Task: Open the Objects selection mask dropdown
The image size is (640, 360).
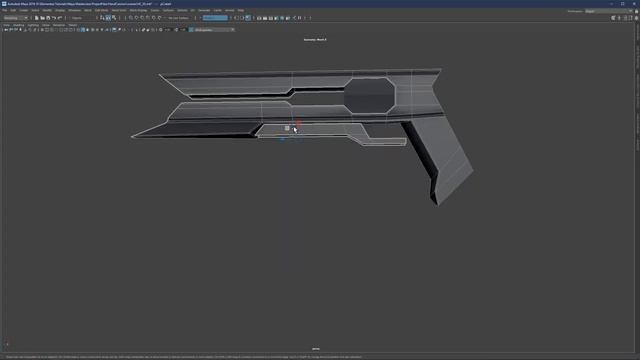Action: click(x=83, y=18)
